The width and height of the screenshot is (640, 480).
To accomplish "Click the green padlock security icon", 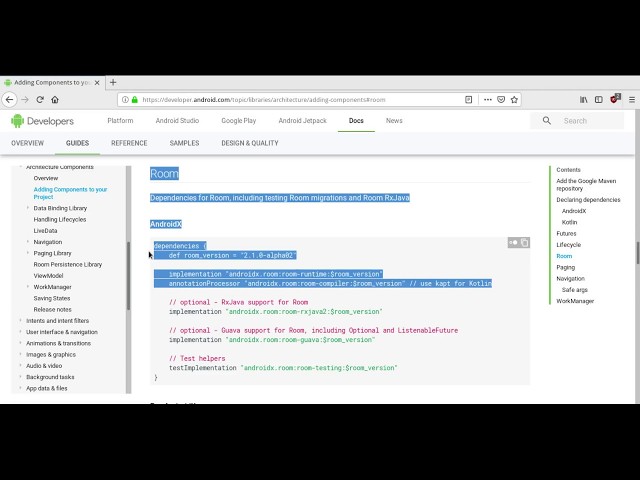I will click(135, 100).
